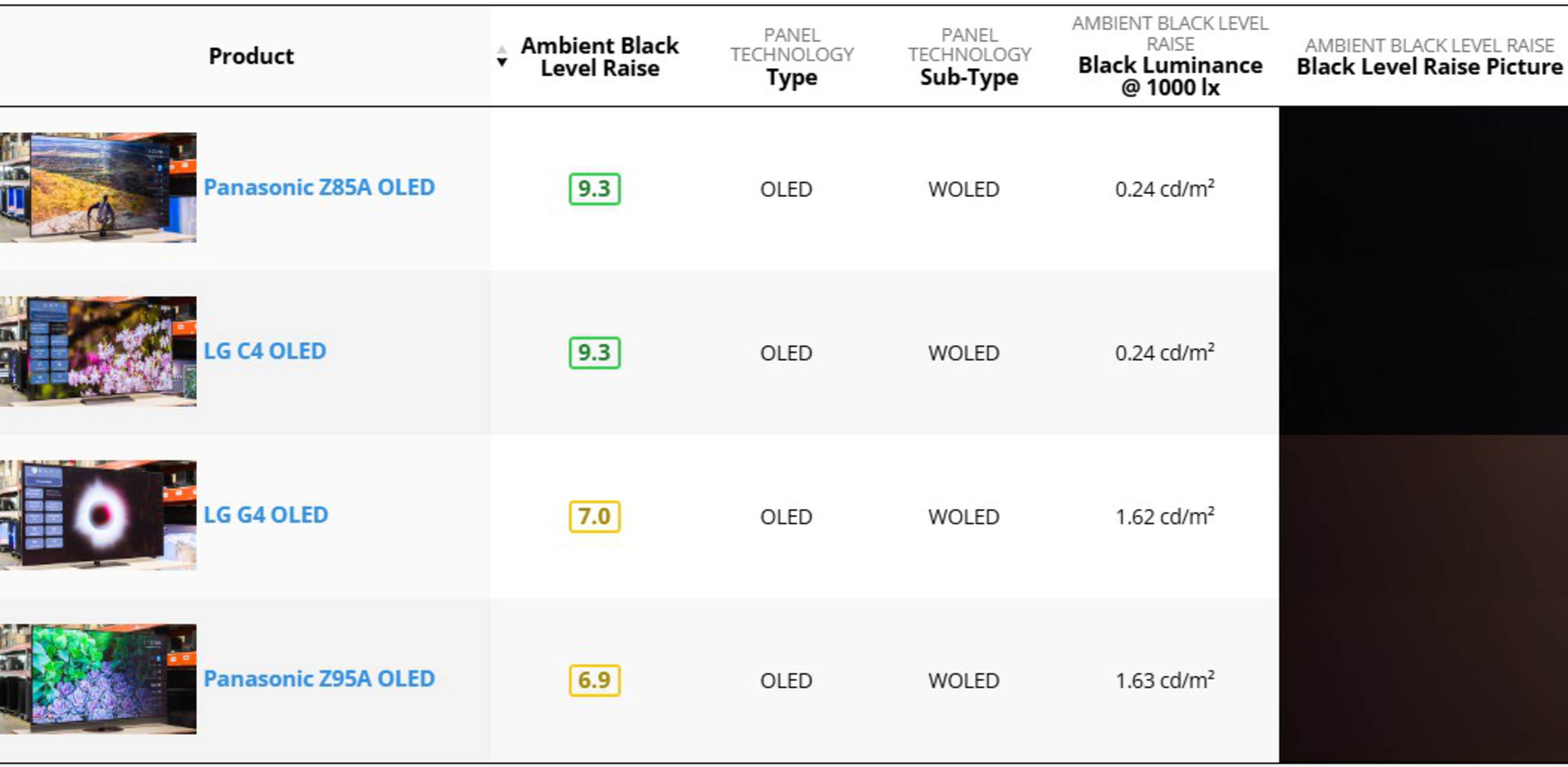Click the LG G4 product thumbnail
This screenshot has width=1568, height=767.
pyautogui.click(x=98, y=515)
